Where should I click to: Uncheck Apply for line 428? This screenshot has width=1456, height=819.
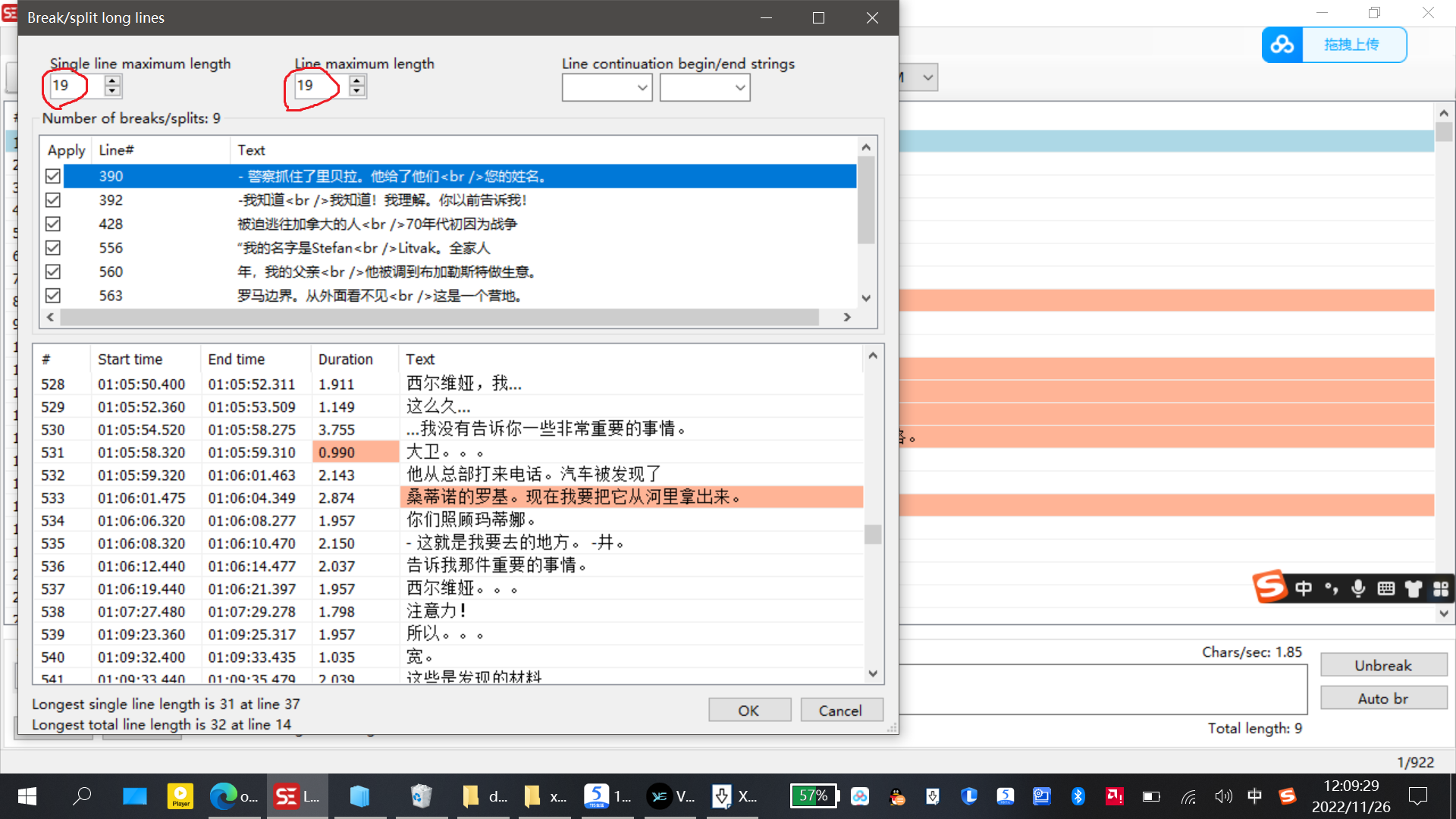(52, 224)
